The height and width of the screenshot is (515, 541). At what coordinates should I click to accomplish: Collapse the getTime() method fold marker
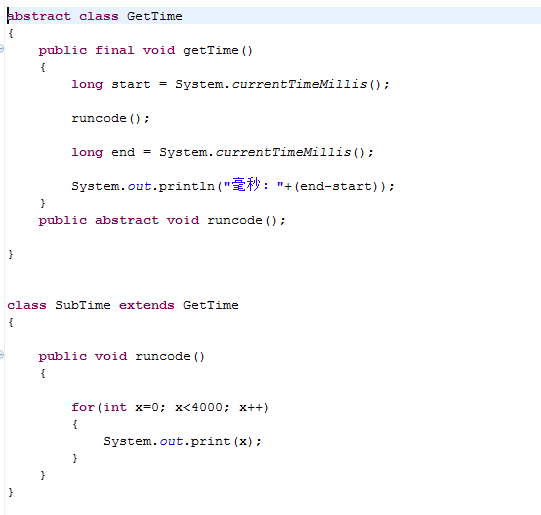1,49
